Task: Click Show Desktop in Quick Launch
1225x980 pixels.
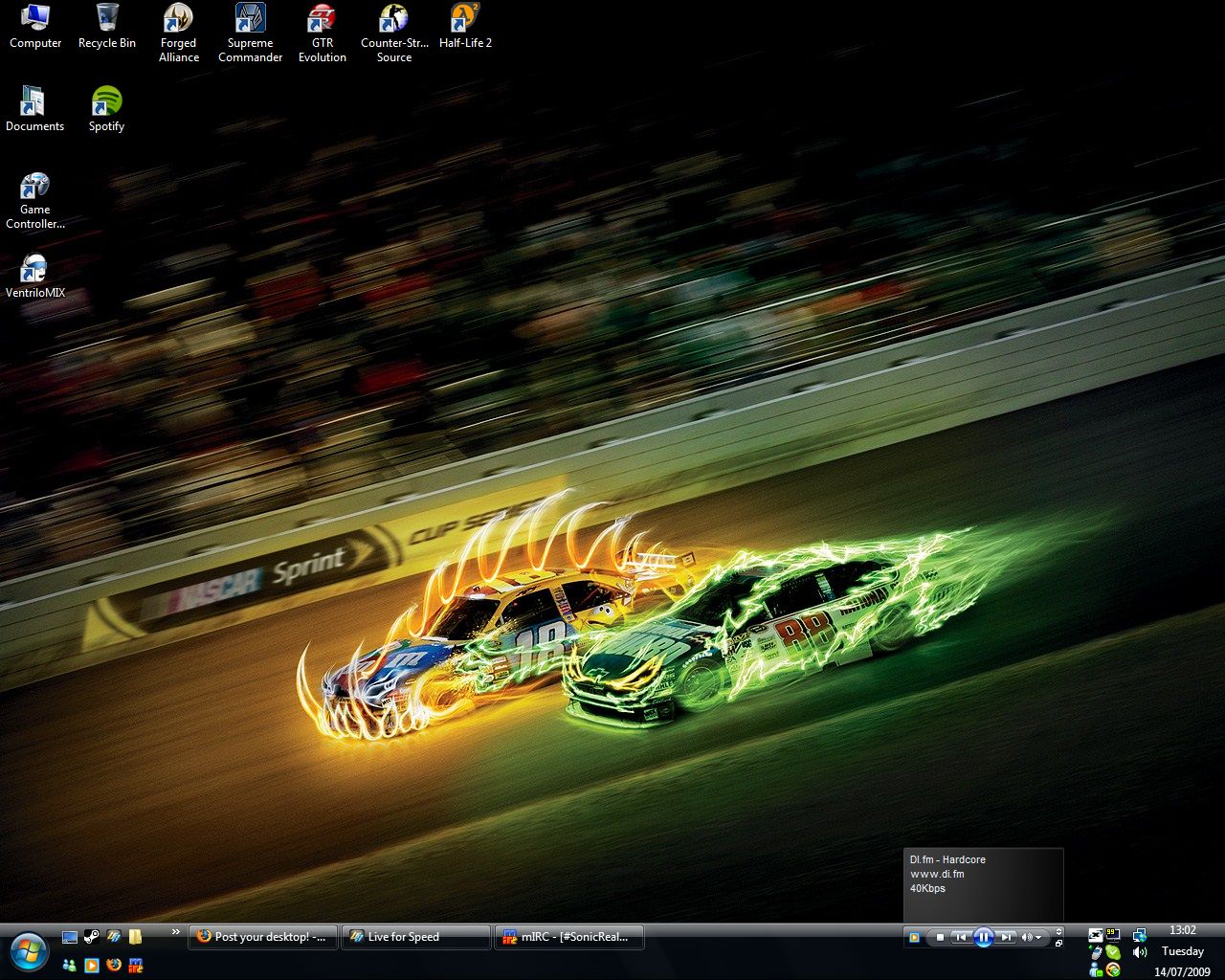Action: (x=69, y=937)
